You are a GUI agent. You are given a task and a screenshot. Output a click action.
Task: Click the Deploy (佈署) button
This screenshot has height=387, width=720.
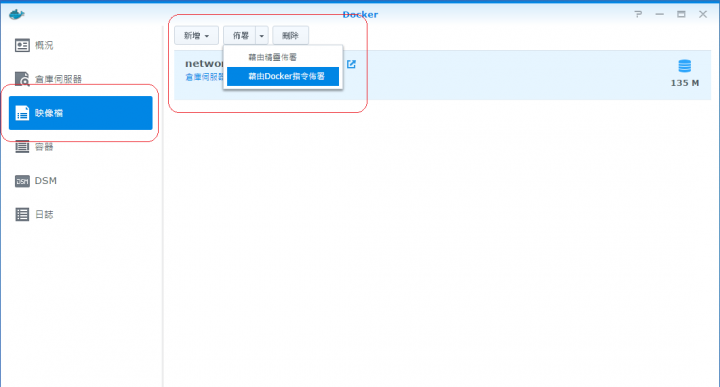pyautogui.click(x=240, y=35)
